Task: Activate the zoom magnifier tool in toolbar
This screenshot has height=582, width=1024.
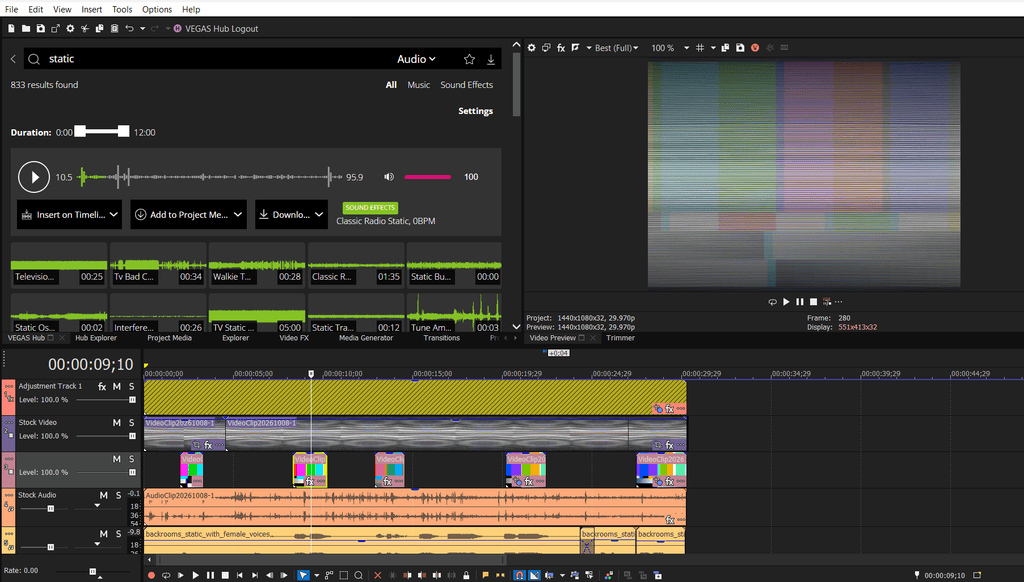Action: 359,575
